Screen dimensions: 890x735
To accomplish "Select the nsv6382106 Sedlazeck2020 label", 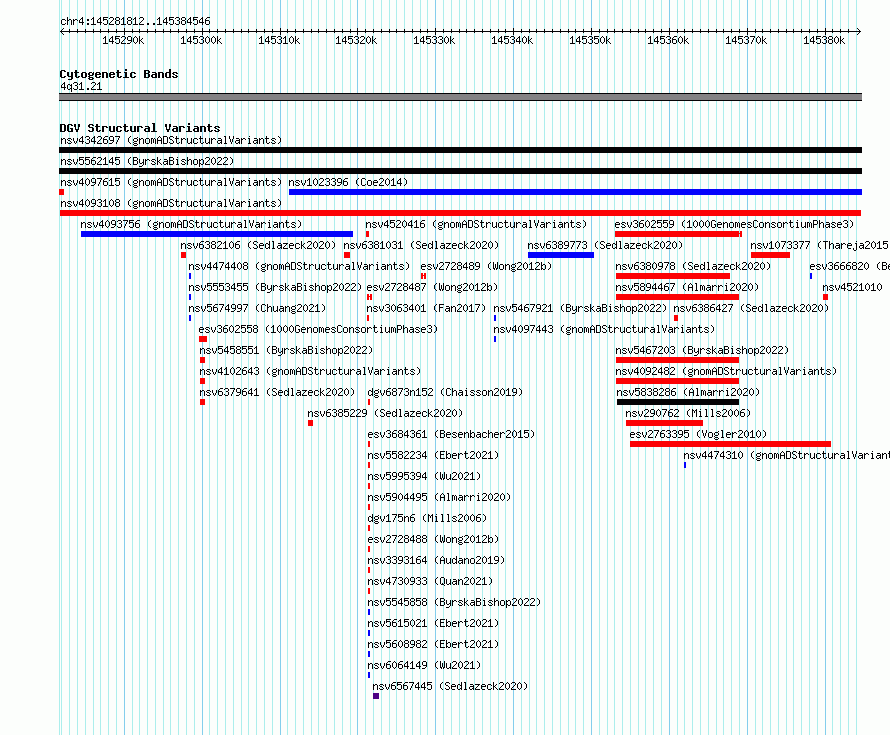I will click(258, 245).
